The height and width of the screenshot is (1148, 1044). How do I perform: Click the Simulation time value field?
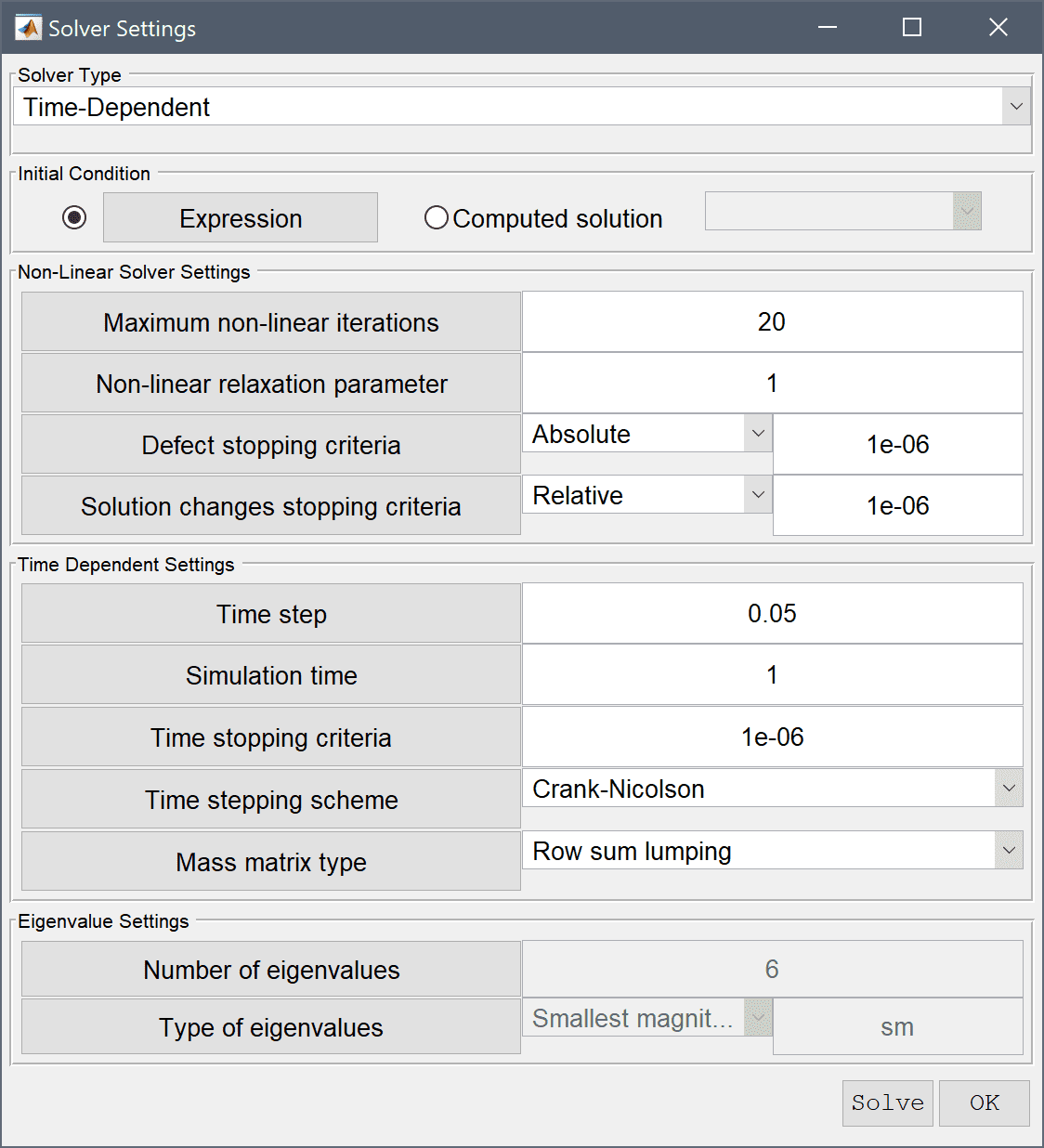773,674
